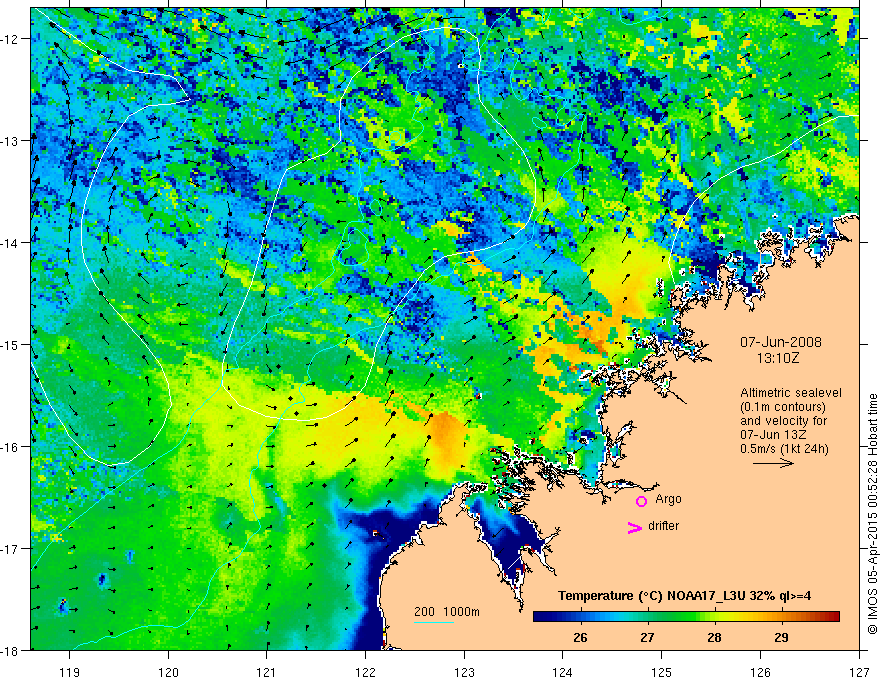Click the latitude axis label -13
The image size is (880, 680).
coord(11,141)
